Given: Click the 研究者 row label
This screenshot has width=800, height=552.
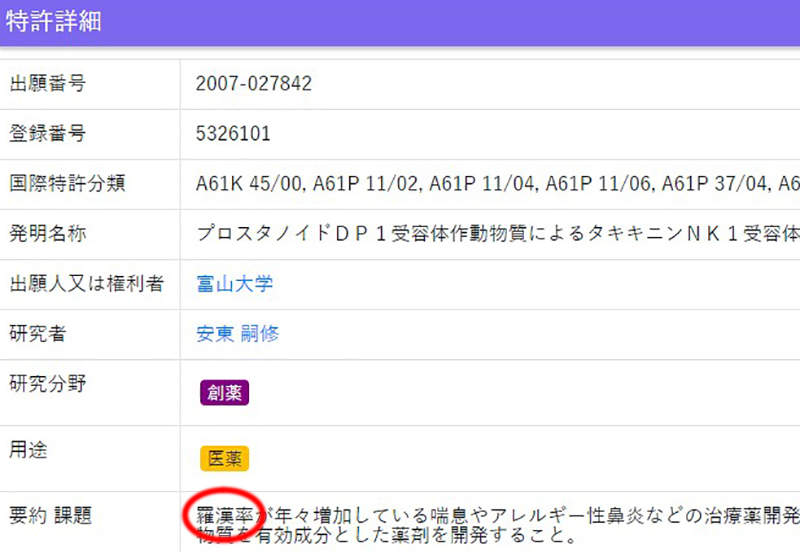Looking at the screenshot, I should 38,334.
